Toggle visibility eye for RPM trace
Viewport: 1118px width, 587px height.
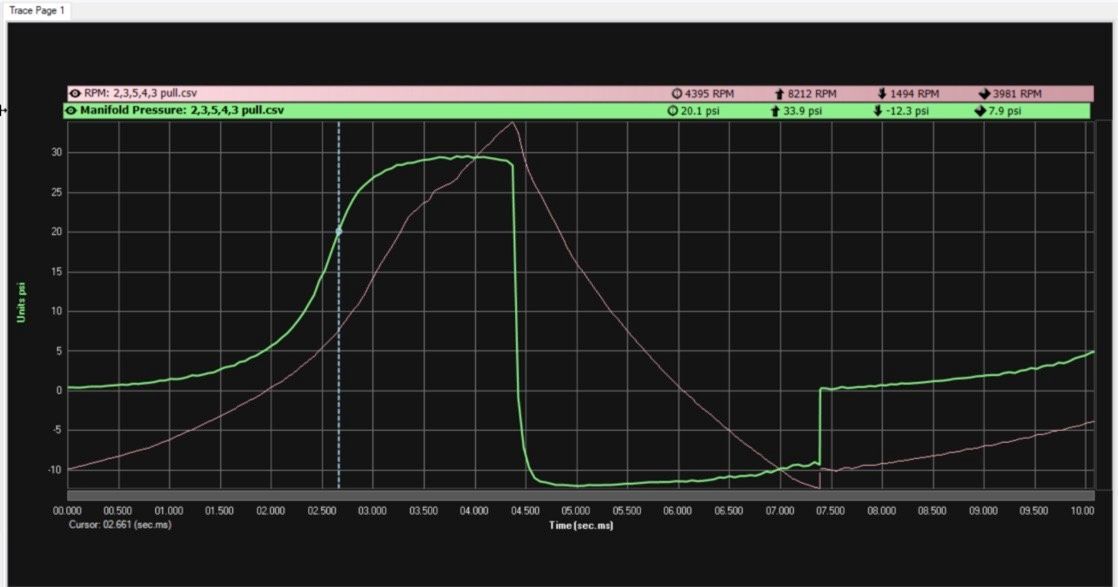click(75, 93)
